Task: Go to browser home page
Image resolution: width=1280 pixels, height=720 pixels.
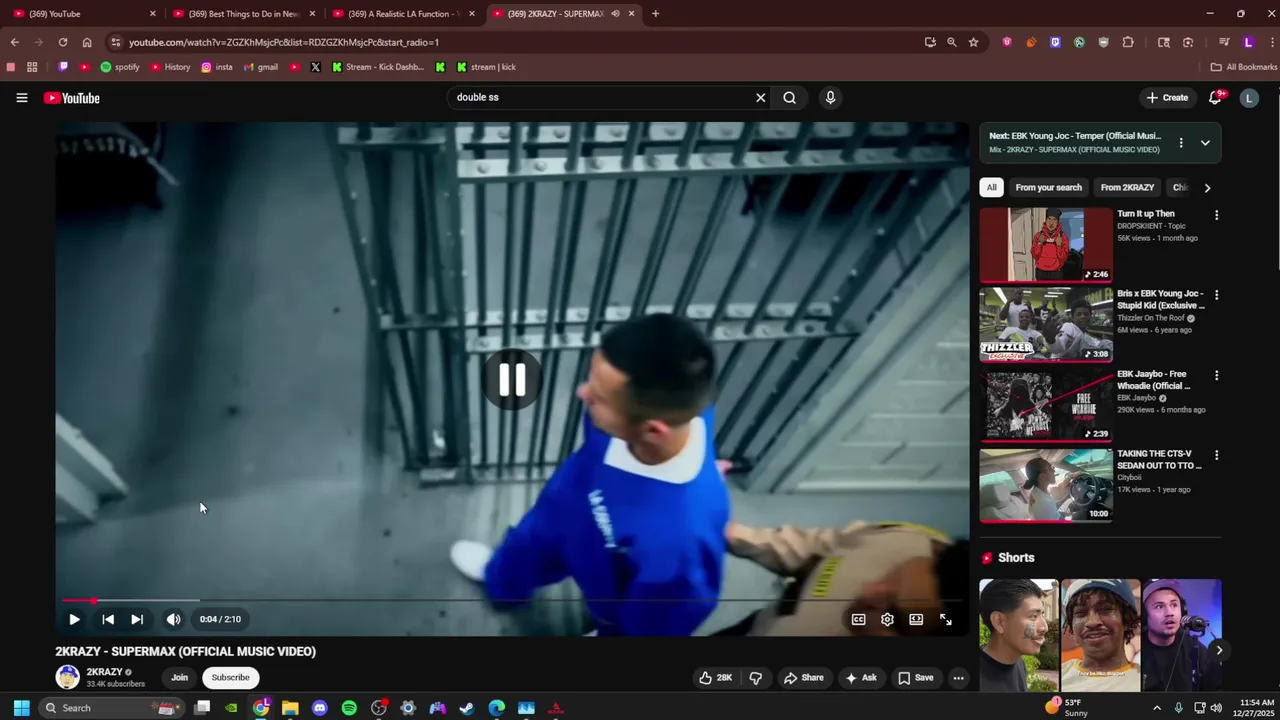Action: (87, 42)
